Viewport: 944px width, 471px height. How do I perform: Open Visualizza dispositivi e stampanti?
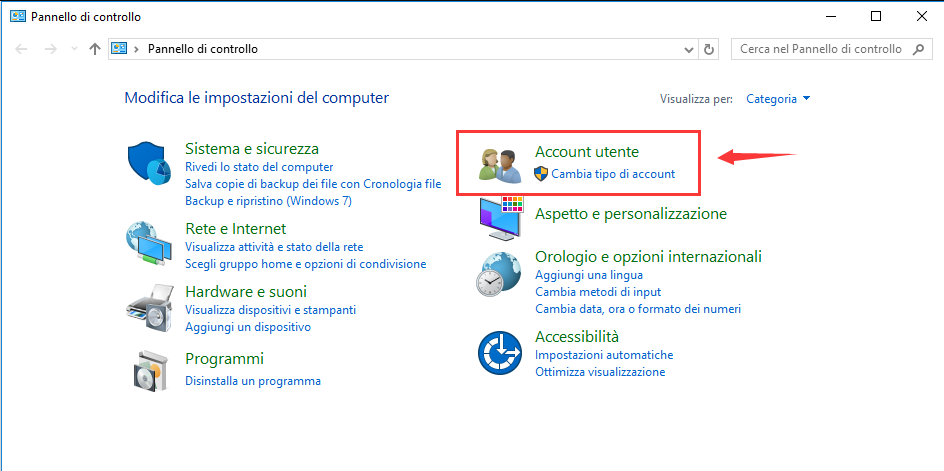click(x=270, y=310)
